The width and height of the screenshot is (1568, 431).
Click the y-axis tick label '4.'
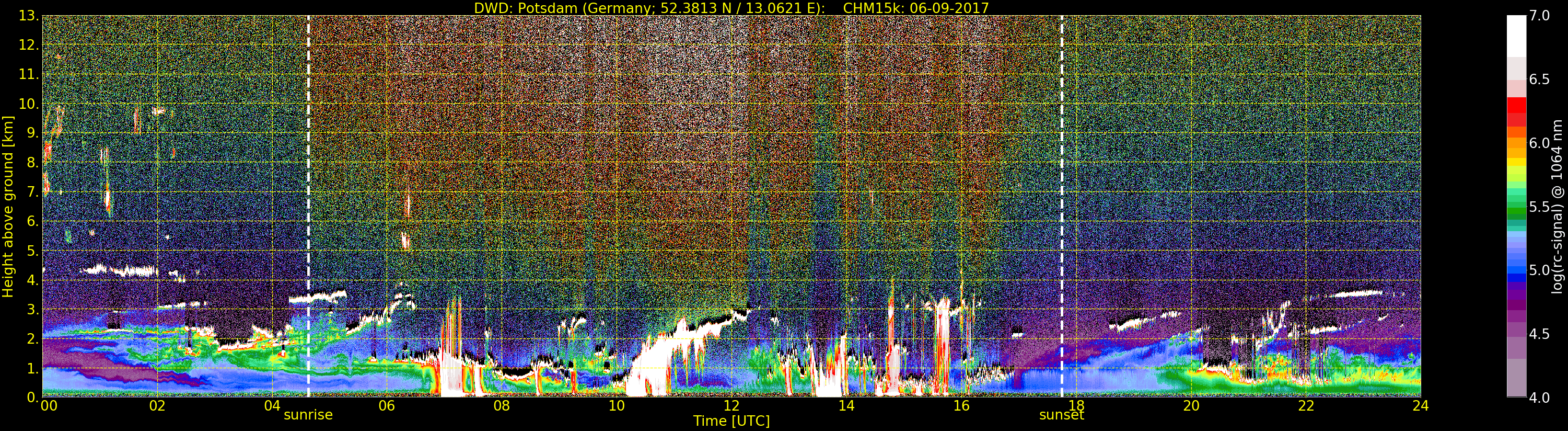[x=32, y=280]
